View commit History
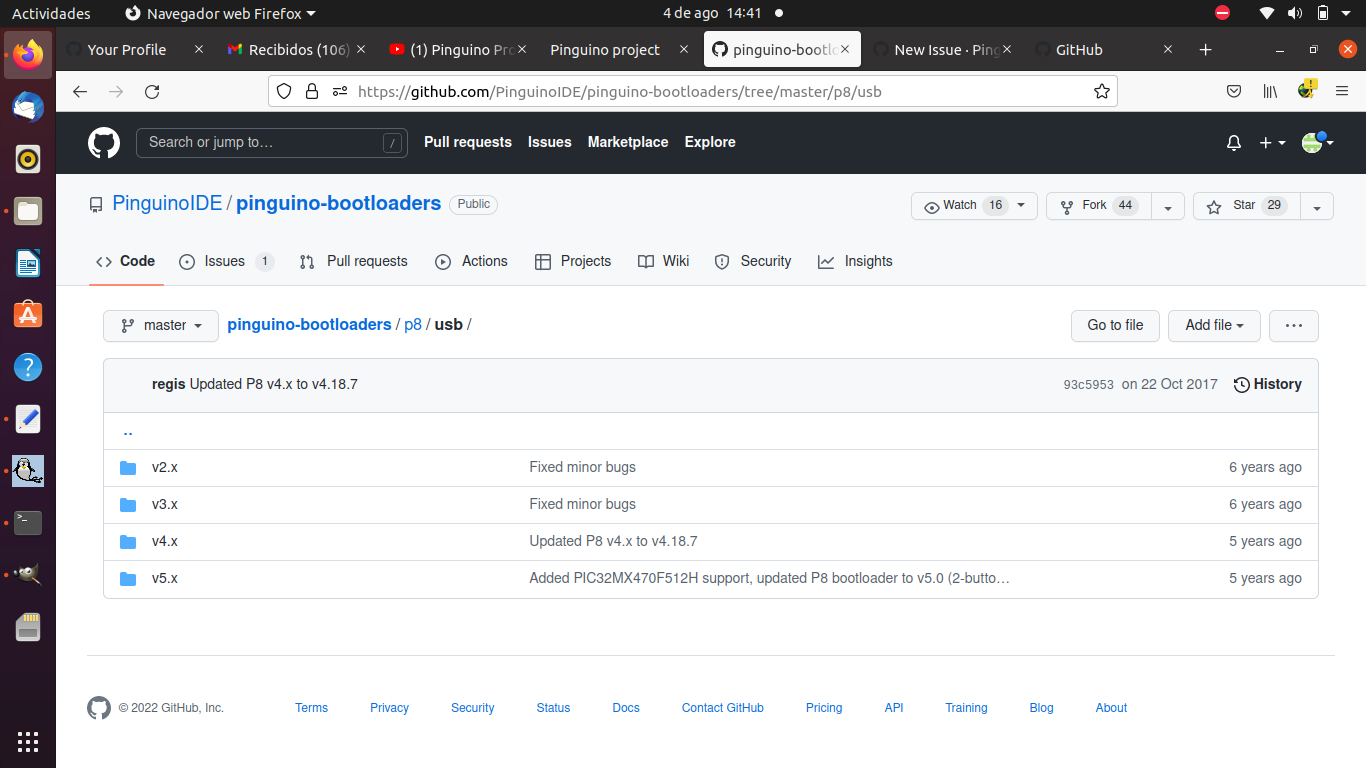This screenshot has width=1366, height=768. [x=1268, y=385]
